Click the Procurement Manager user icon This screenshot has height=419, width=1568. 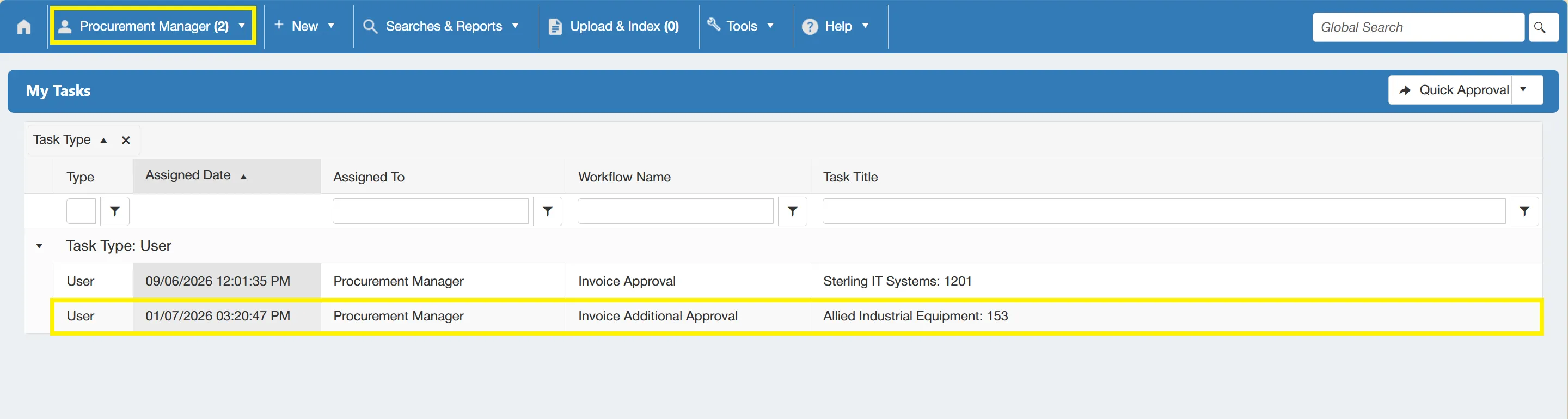(65, 26)
